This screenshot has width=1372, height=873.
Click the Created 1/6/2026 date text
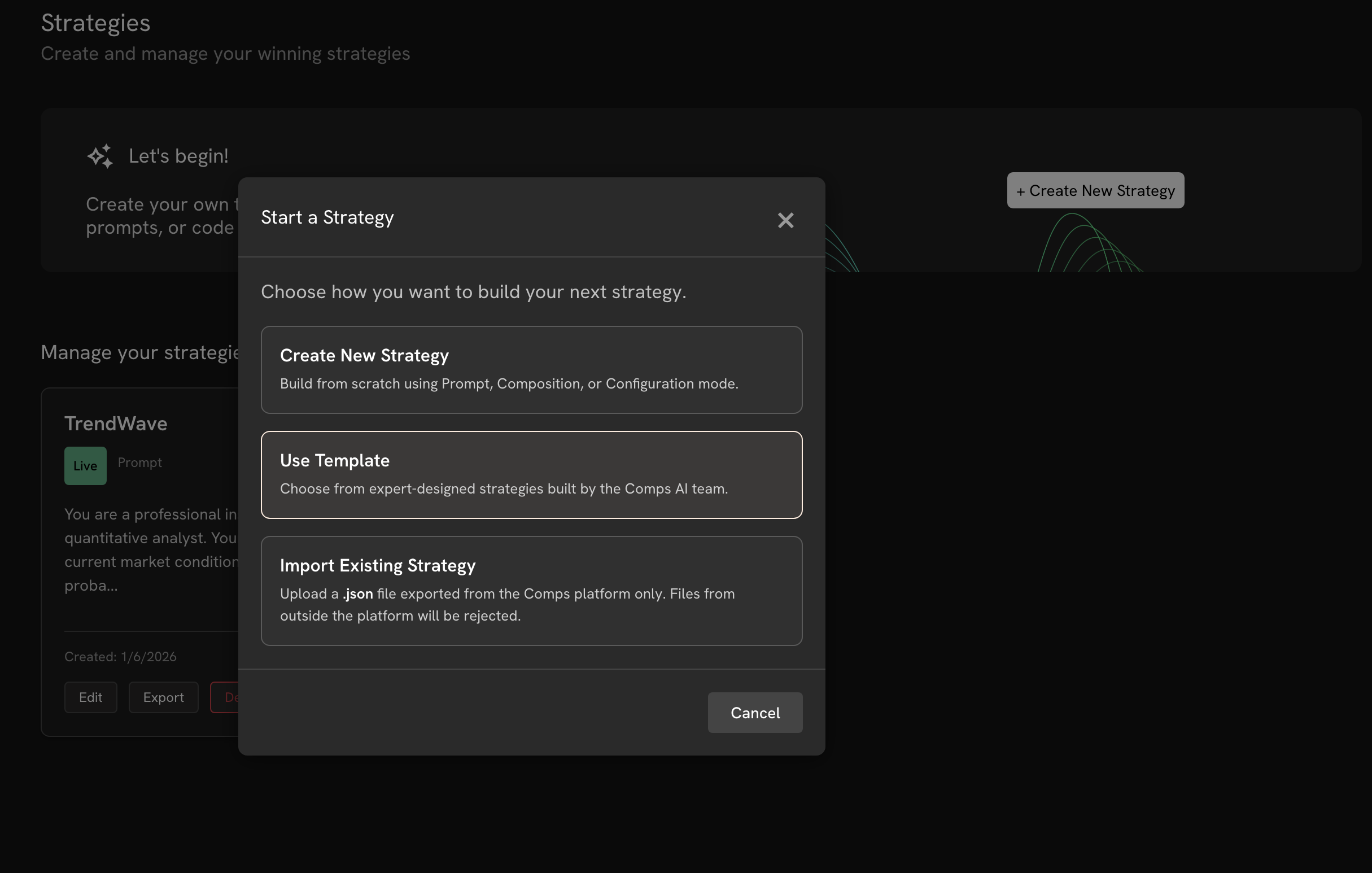[120, 657]
